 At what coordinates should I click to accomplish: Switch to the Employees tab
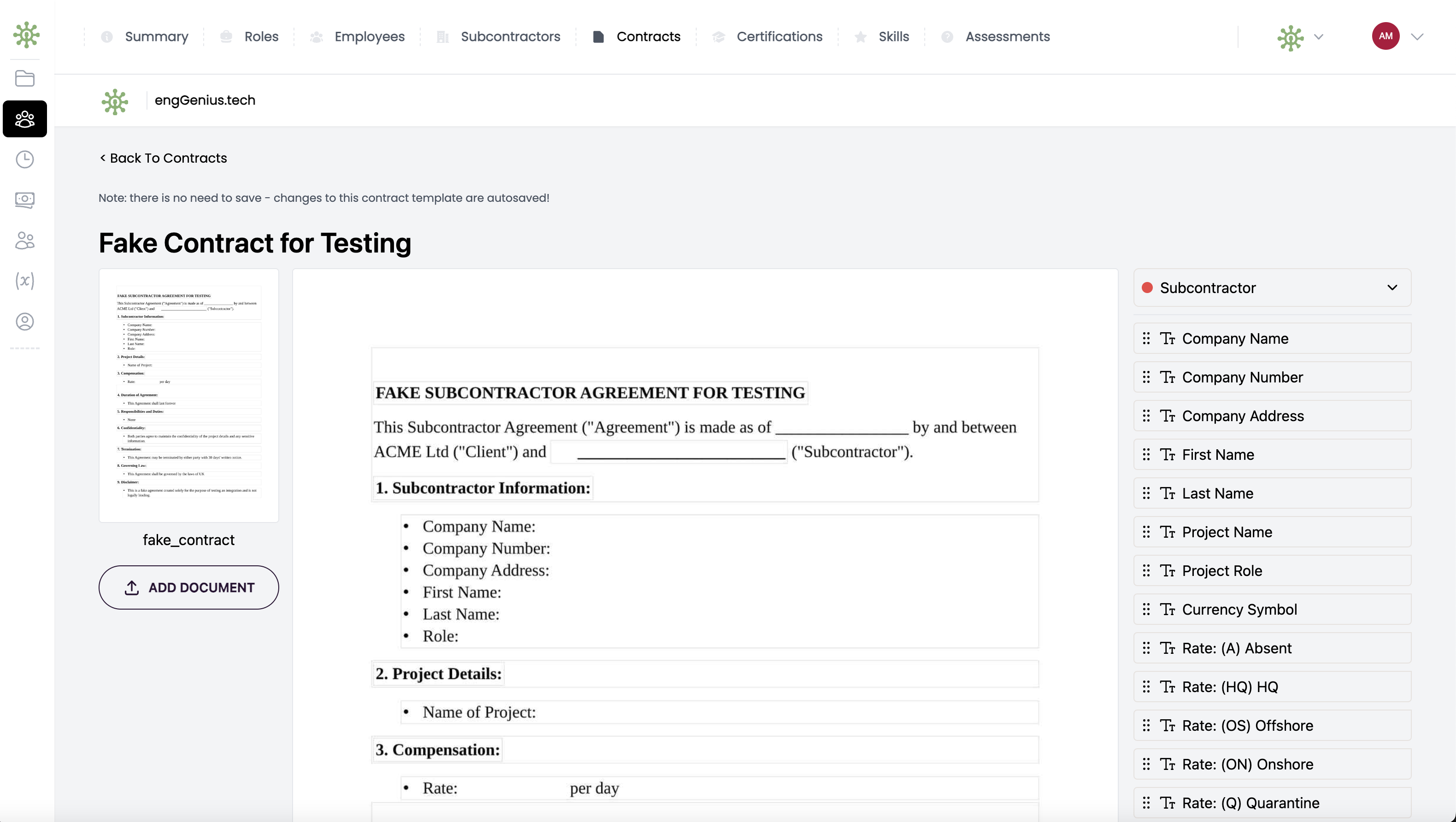369,37
